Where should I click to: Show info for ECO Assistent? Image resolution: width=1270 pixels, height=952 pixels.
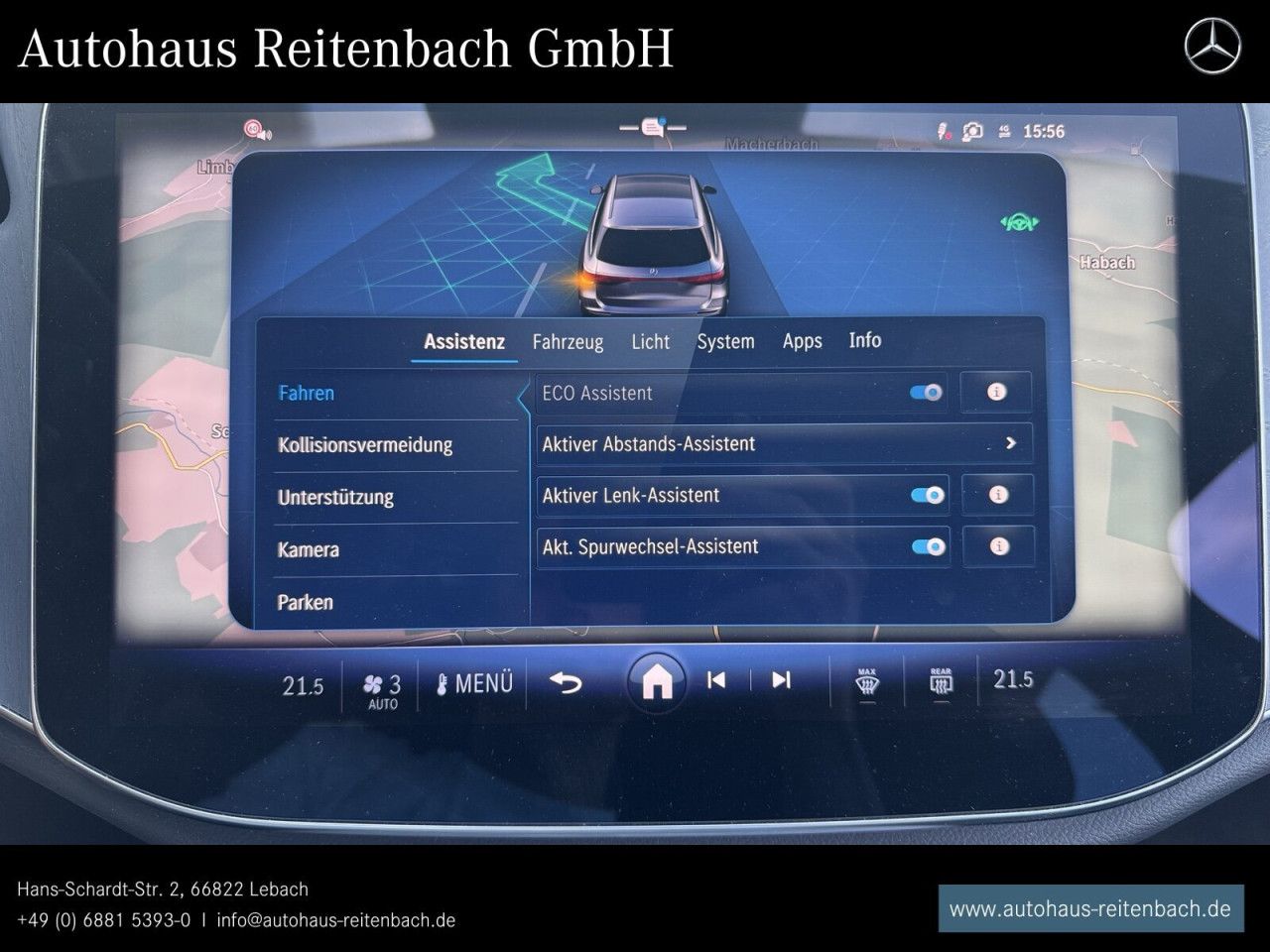click(x=996, y=392)
